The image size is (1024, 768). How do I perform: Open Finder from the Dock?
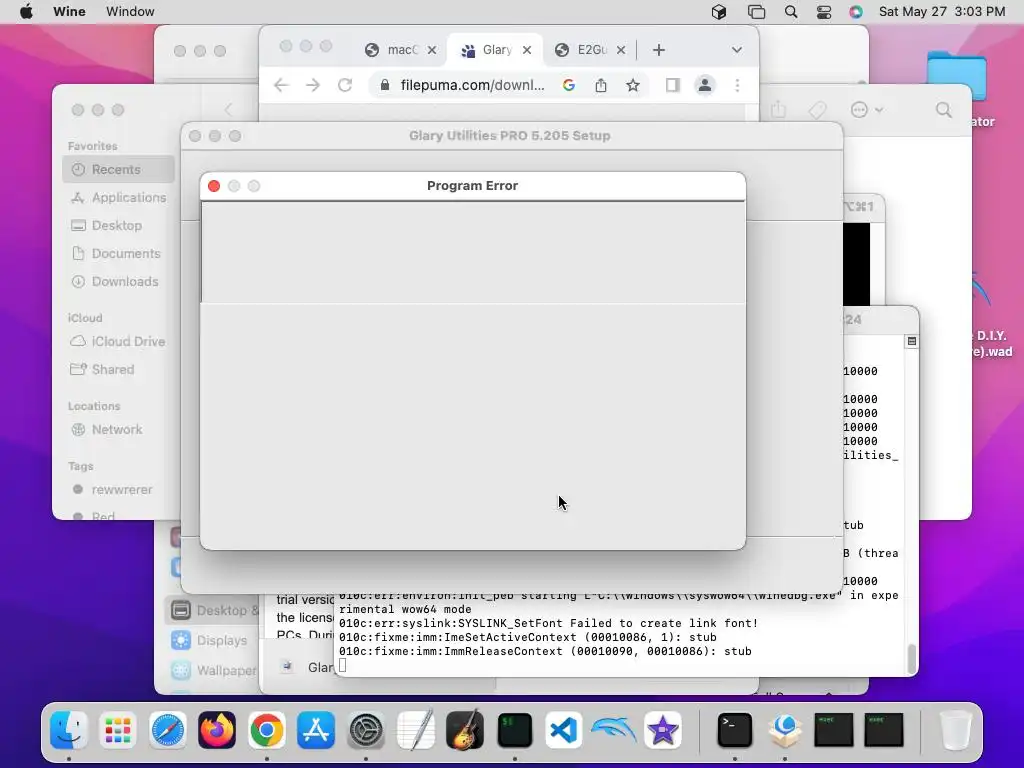pyautogui.click(x=69, y=730)
